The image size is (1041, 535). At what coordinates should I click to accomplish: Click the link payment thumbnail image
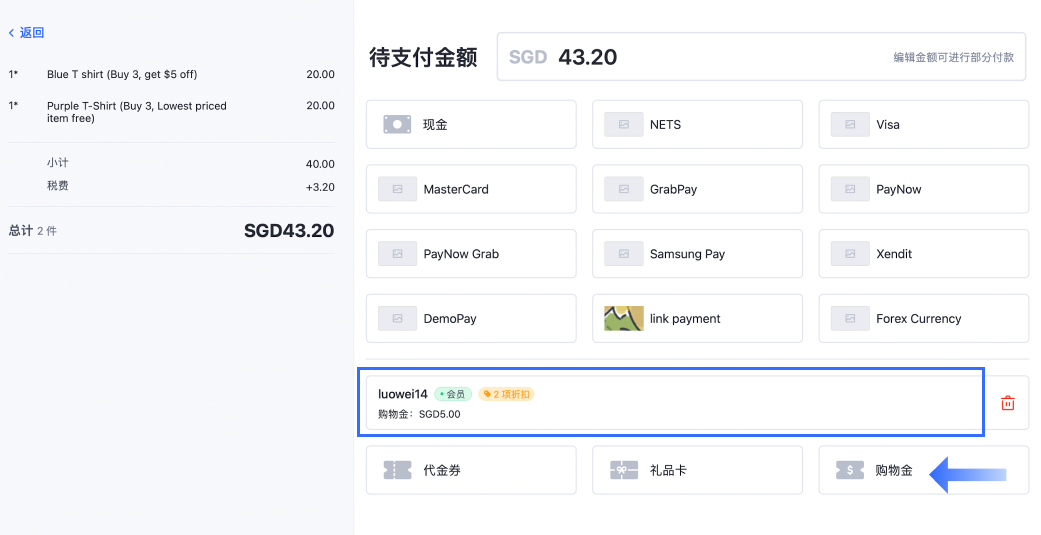tap(623, 319)
